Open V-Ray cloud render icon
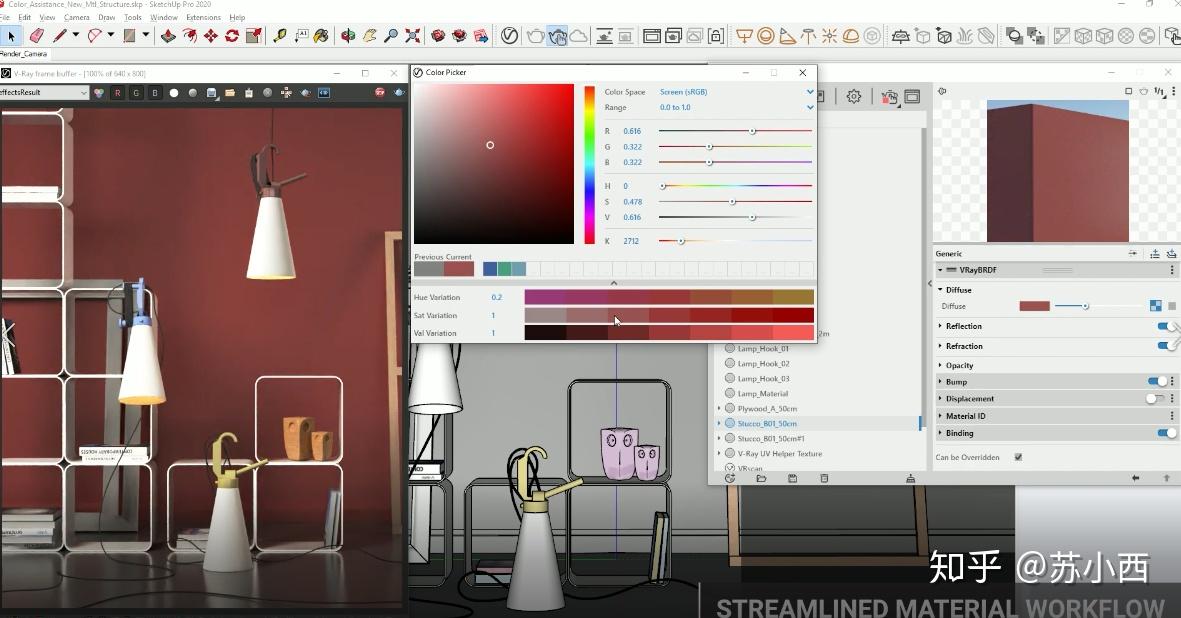The image size is (1181, 618). point(578,35)
